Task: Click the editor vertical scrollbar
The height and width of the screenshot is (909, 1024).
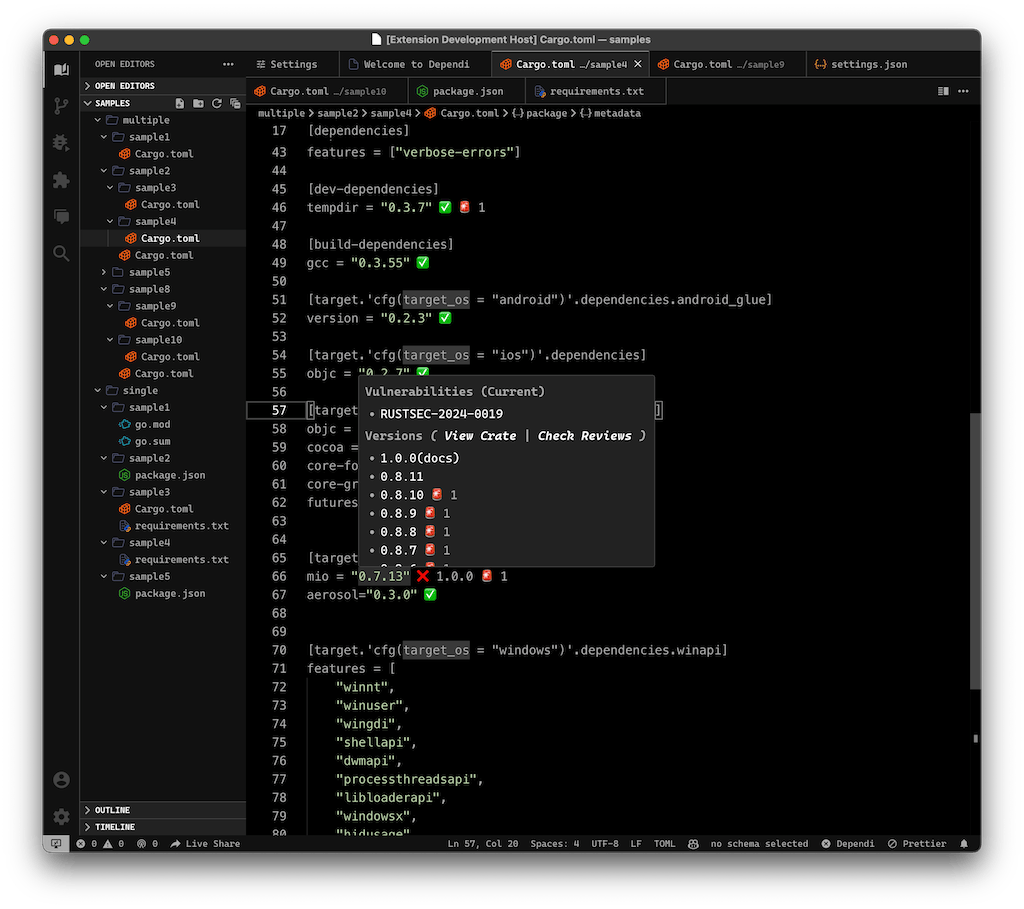Action: [975, 550]
